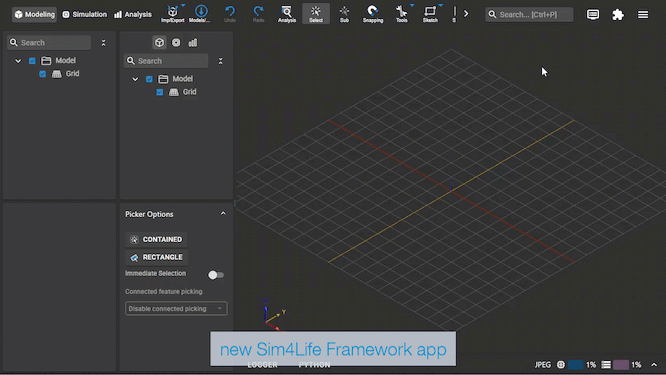666x375 pixels.
Task: Open the LOGGER tab
Action: click(262, 365)
